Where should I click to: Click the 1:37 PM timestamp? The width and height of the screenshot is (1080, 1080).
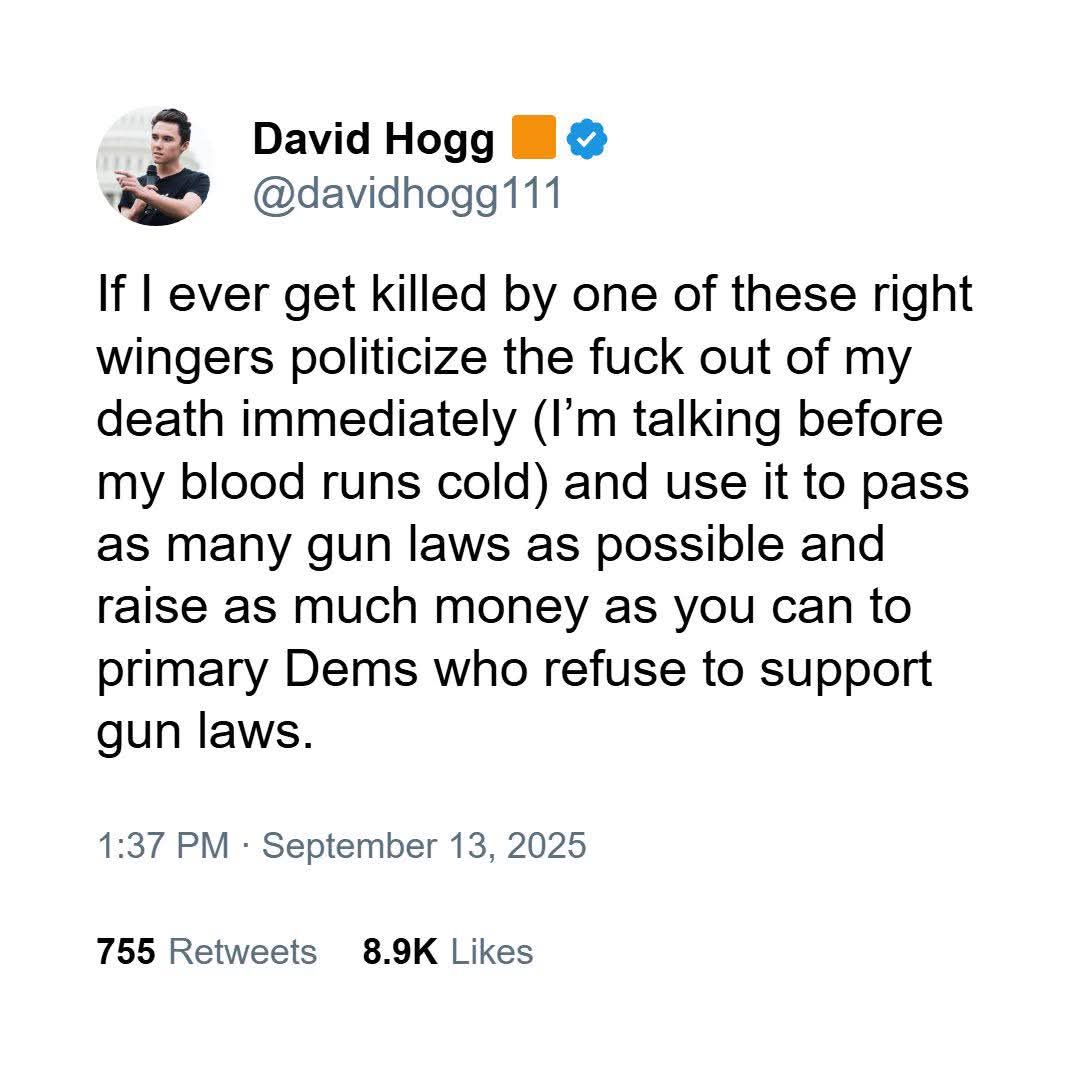pyautogui.click(x=163, y=845)
